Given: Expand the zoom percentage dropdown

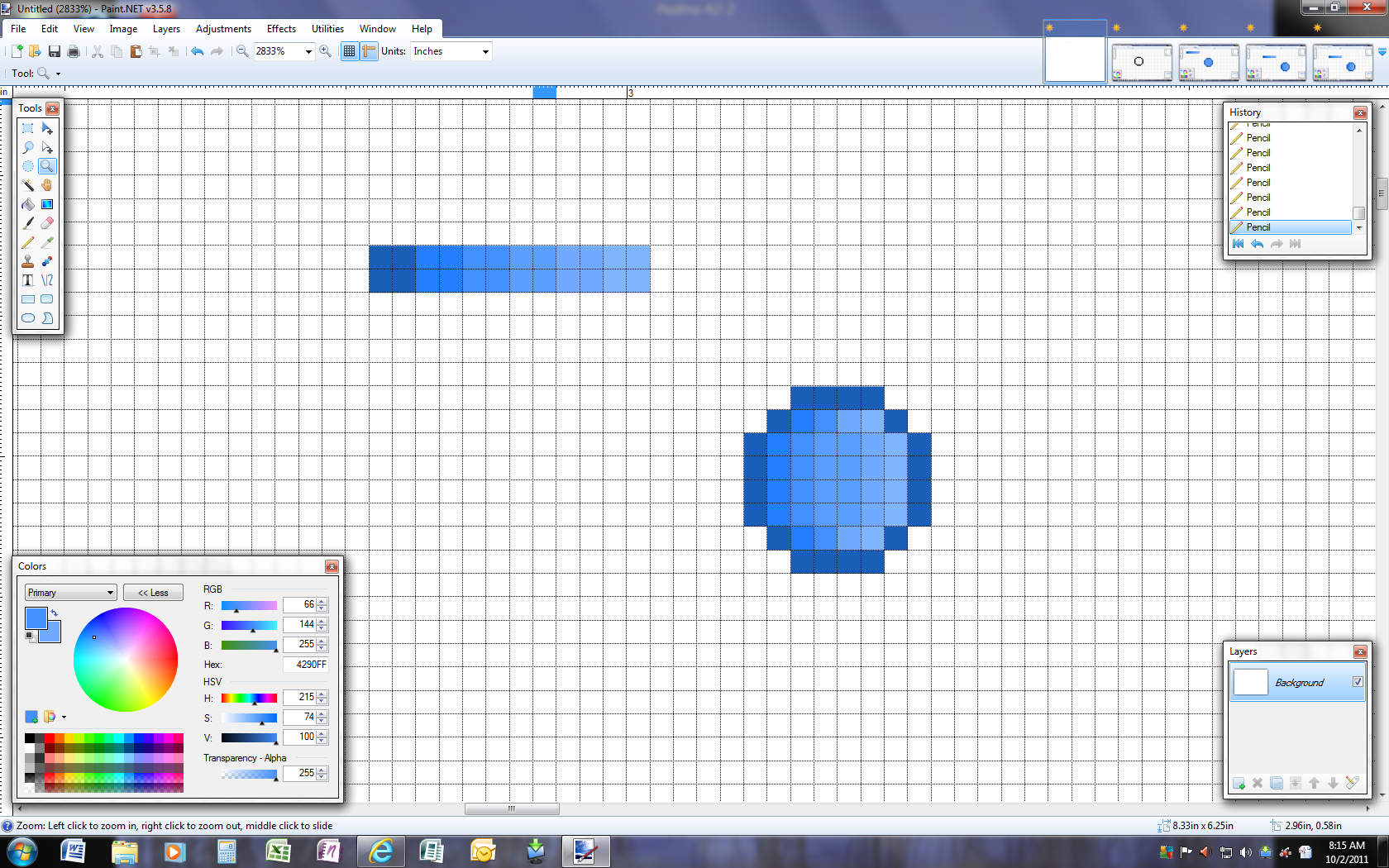Looking at the screenshot, I should [x=308, y=51].
